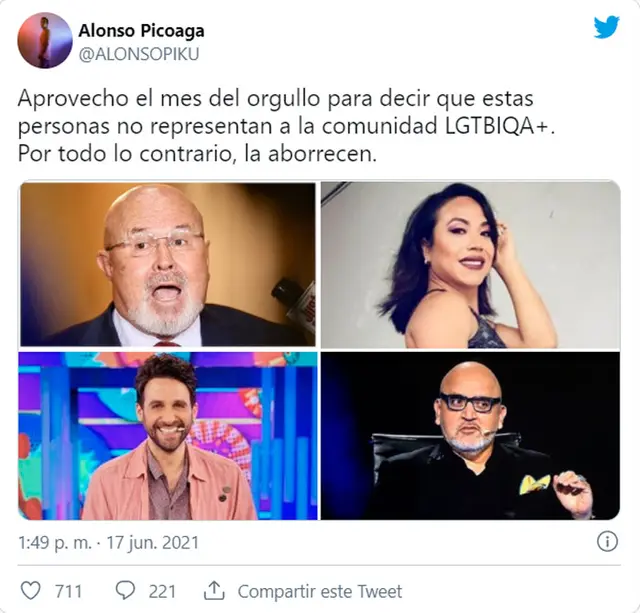Click the text line mentioning comunidad LGTBIQA+

click(287, 127)
